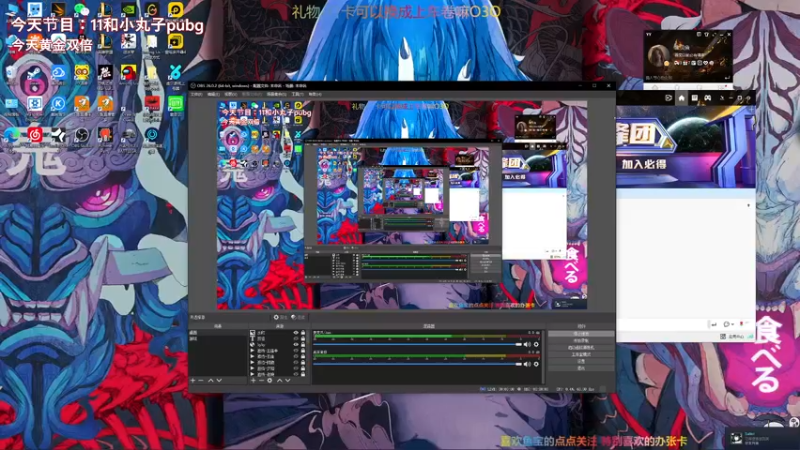Click the skin shirt icon in YY window

pyautogui.click(x=707, y=35)
